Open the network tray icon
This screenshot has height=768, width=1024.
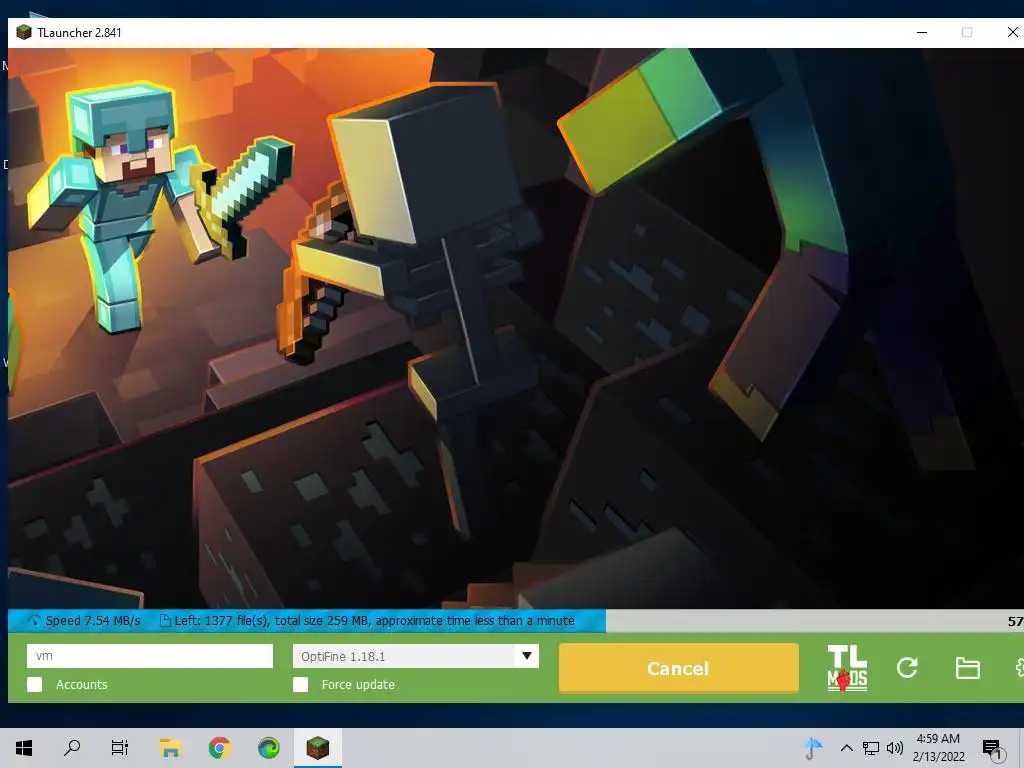(871, 748)
